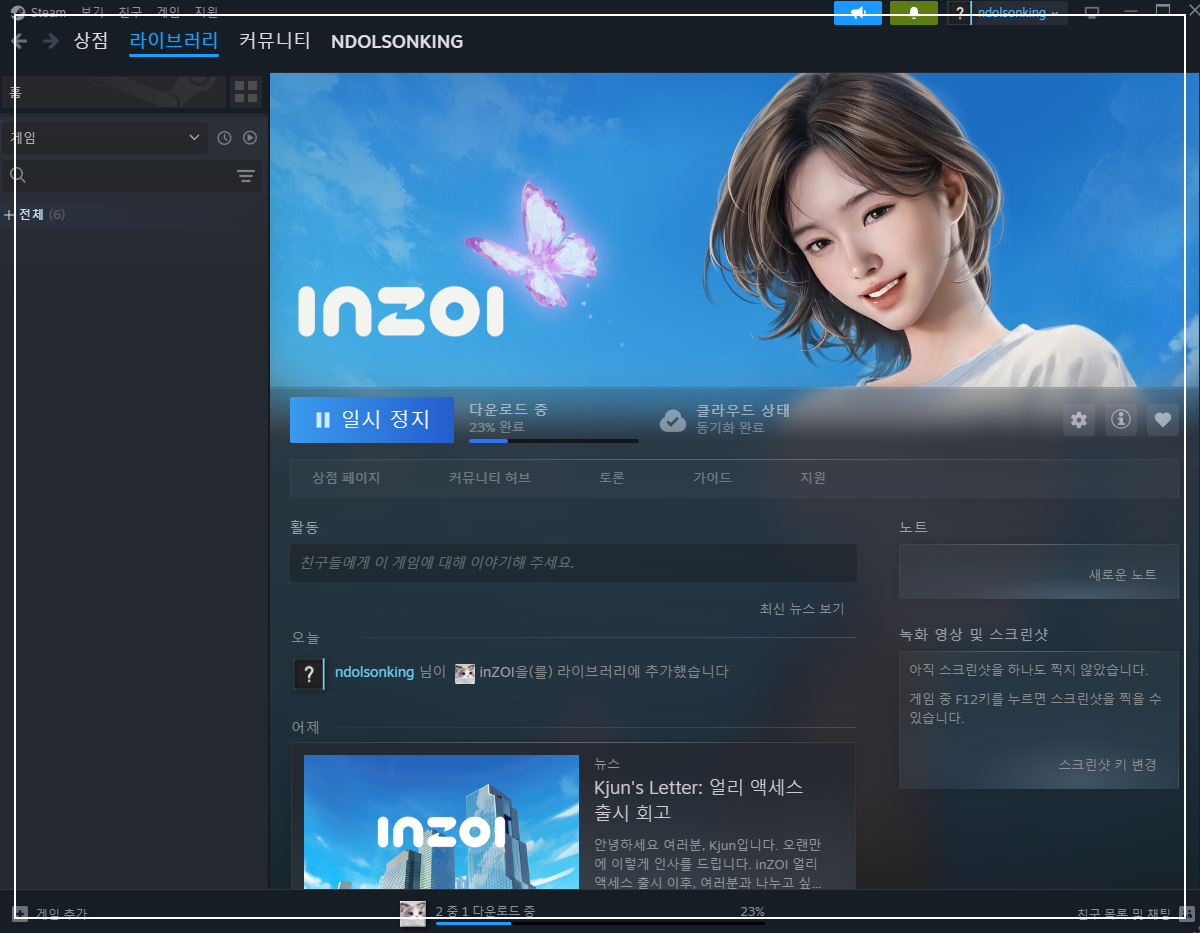The image size is (1200, 933).
Task: Click '녹화 영상 및 스크린샷' heading
Action: pyautogui.click(x=973, y=634)
